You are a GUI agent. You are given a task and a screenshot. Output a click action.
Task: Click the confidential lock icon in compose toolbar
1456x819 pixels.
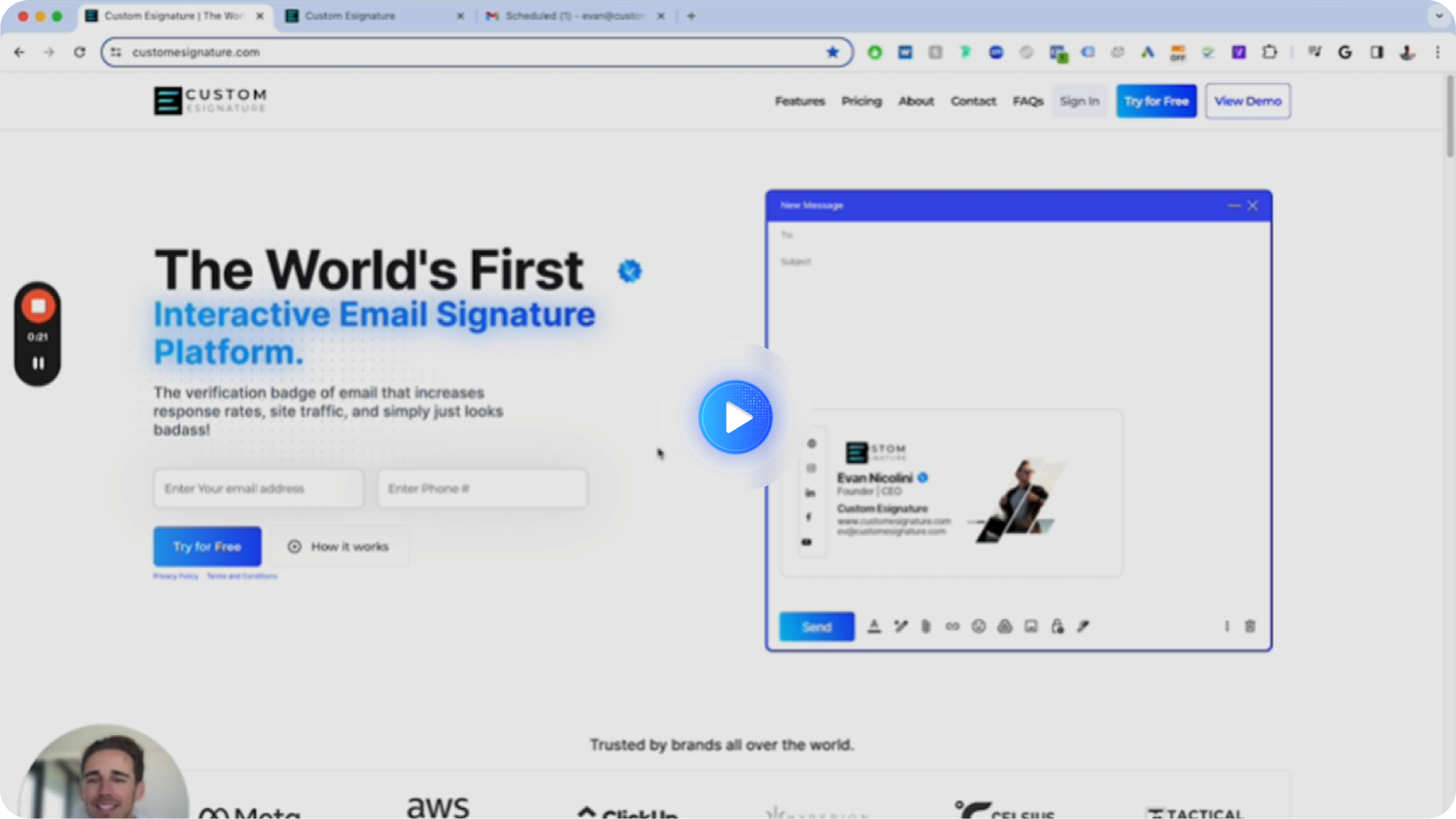pos(1057,627)
